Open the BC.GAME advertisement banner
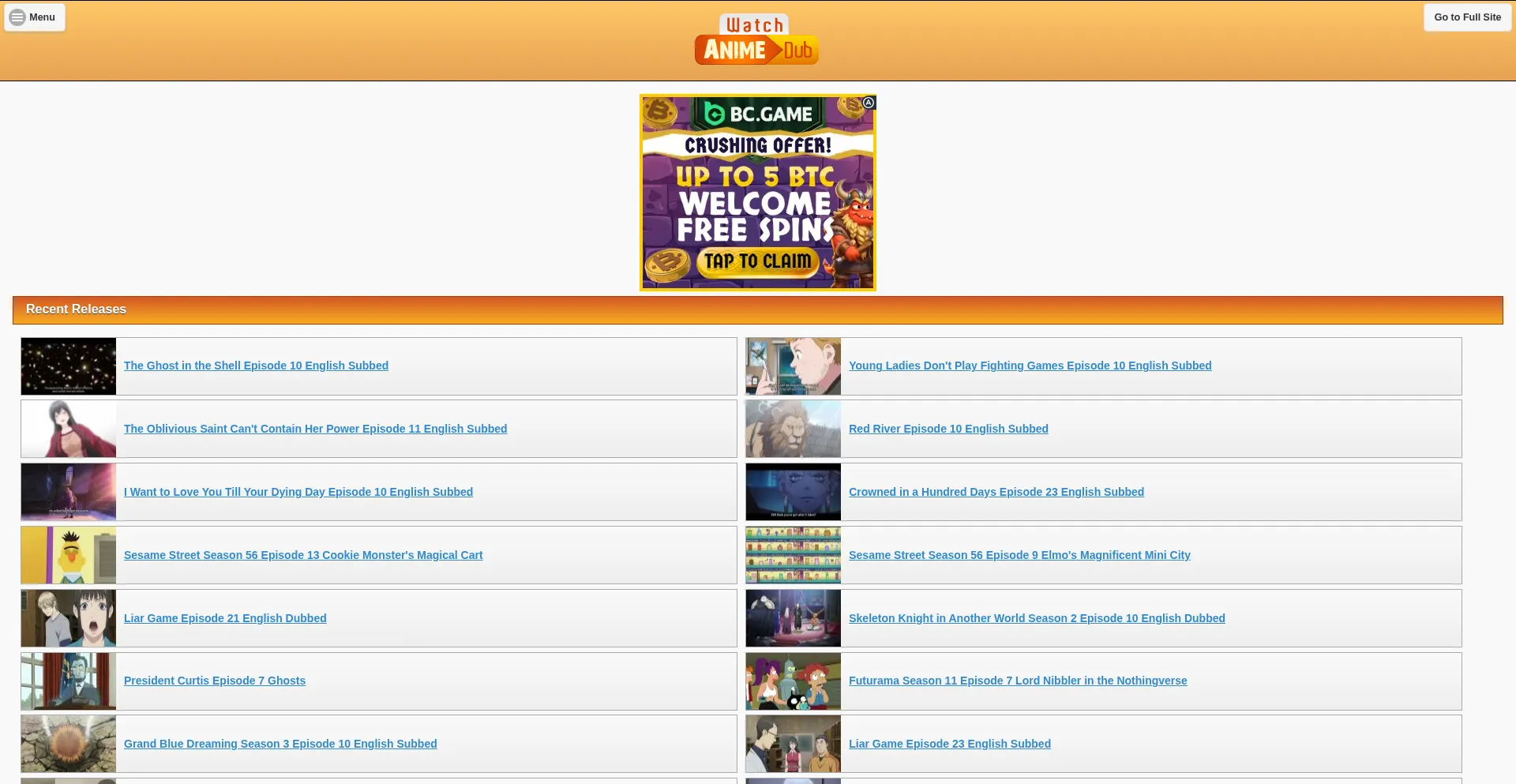1516x784 pixels. (x=758, y=193)
